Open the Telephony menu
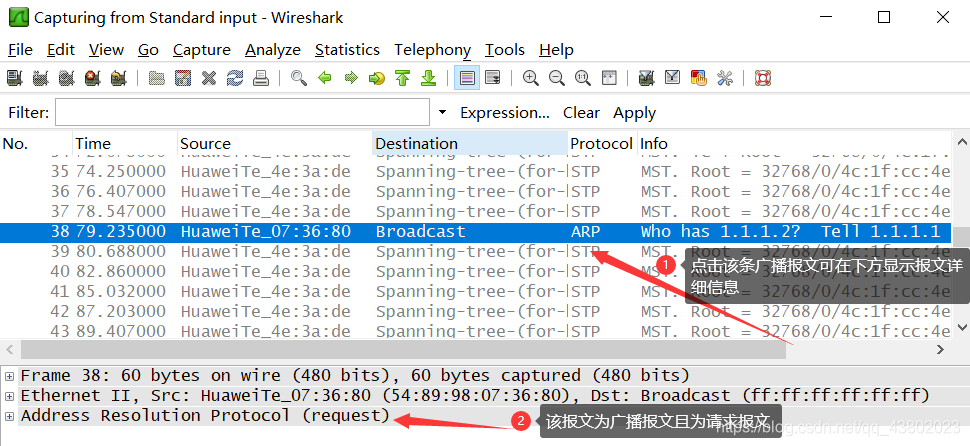This screenshot has width=970, height=446. coord(432,49)
